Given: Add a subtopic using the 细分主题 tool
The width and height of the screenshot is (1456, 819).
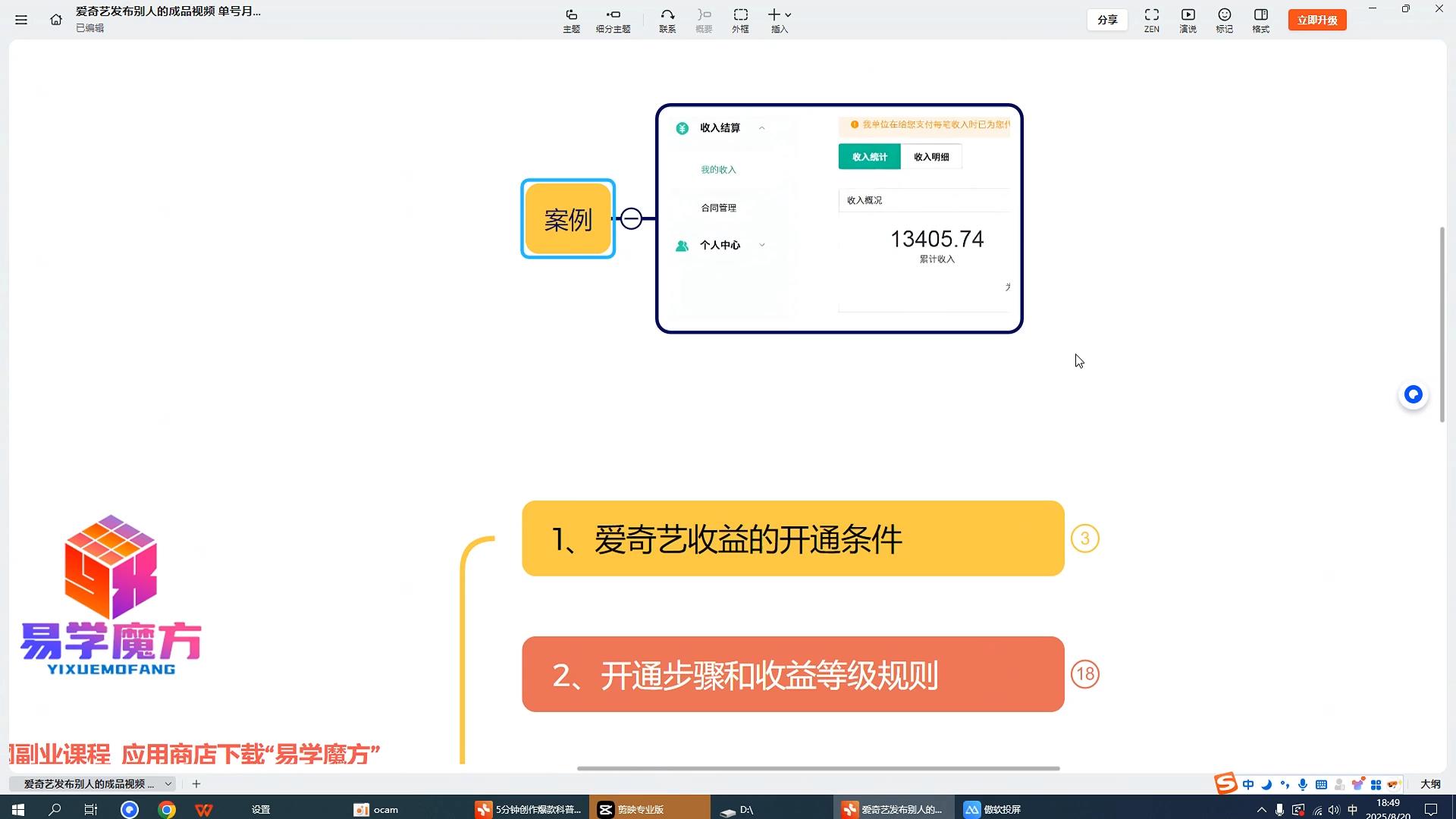Looking at the screenshot, I should point(613,19).
